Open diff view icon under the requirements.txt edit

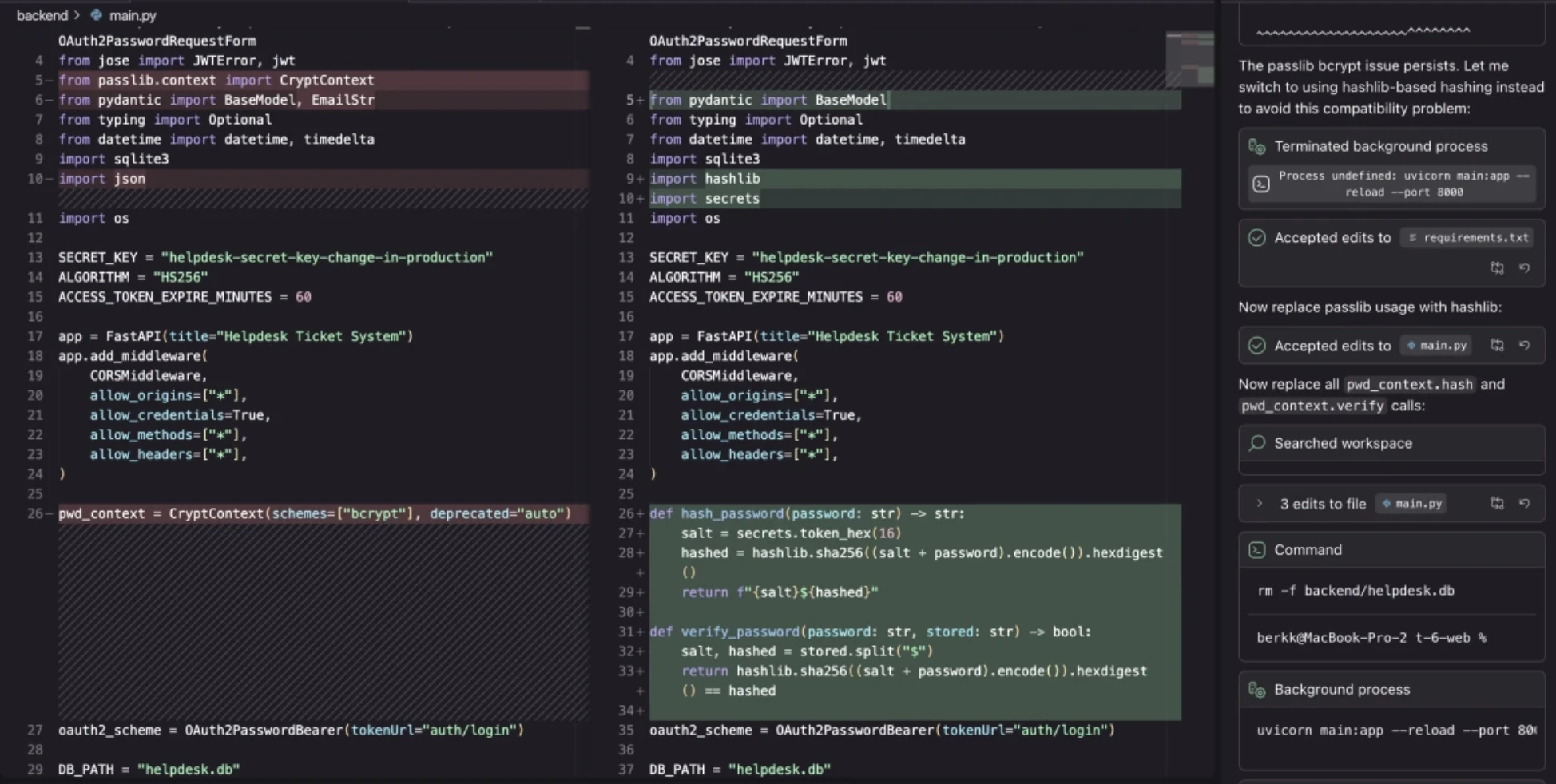pos(1498,268)
